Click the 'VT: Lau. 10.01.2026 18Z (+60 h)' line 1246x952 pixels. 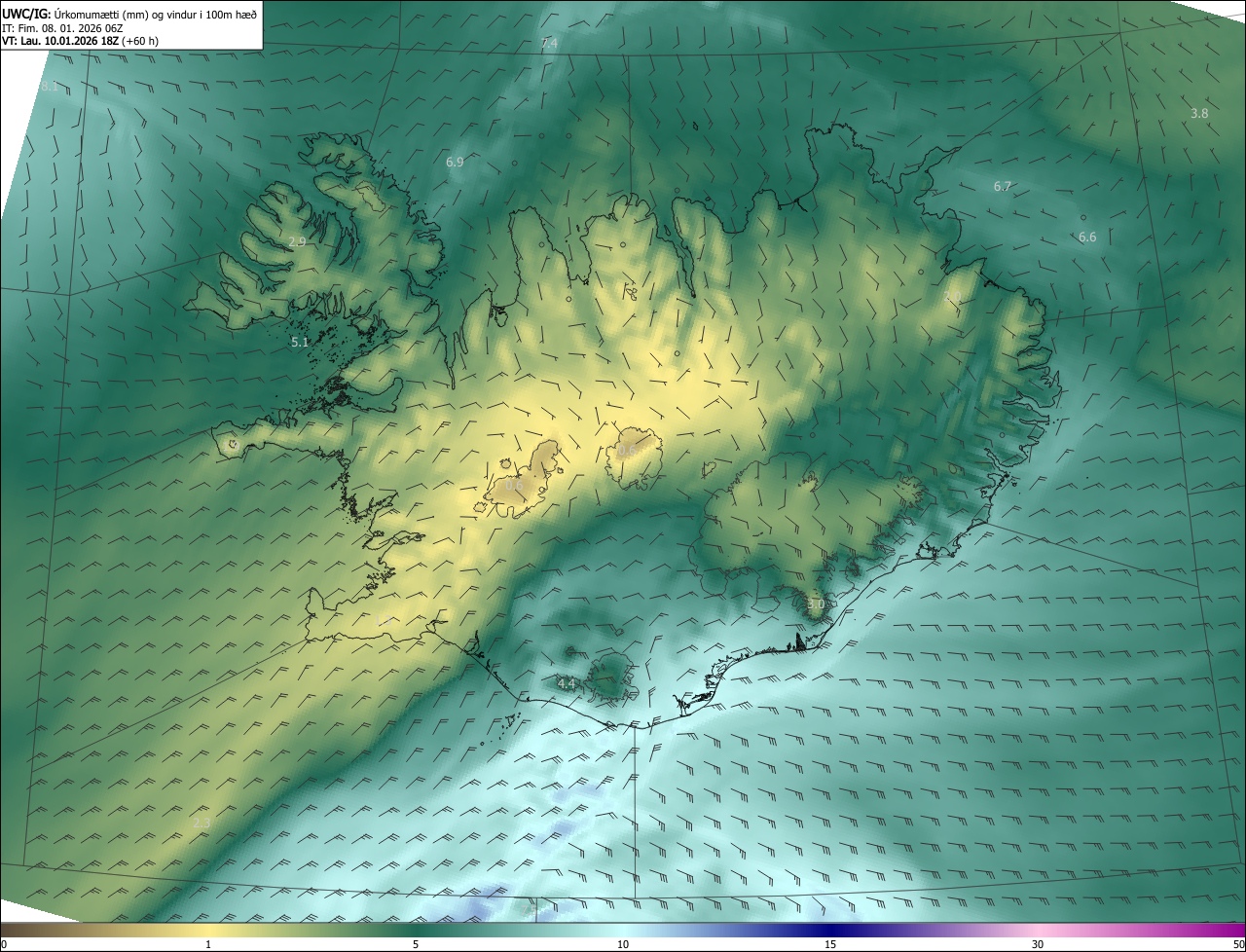pos(82,41)
